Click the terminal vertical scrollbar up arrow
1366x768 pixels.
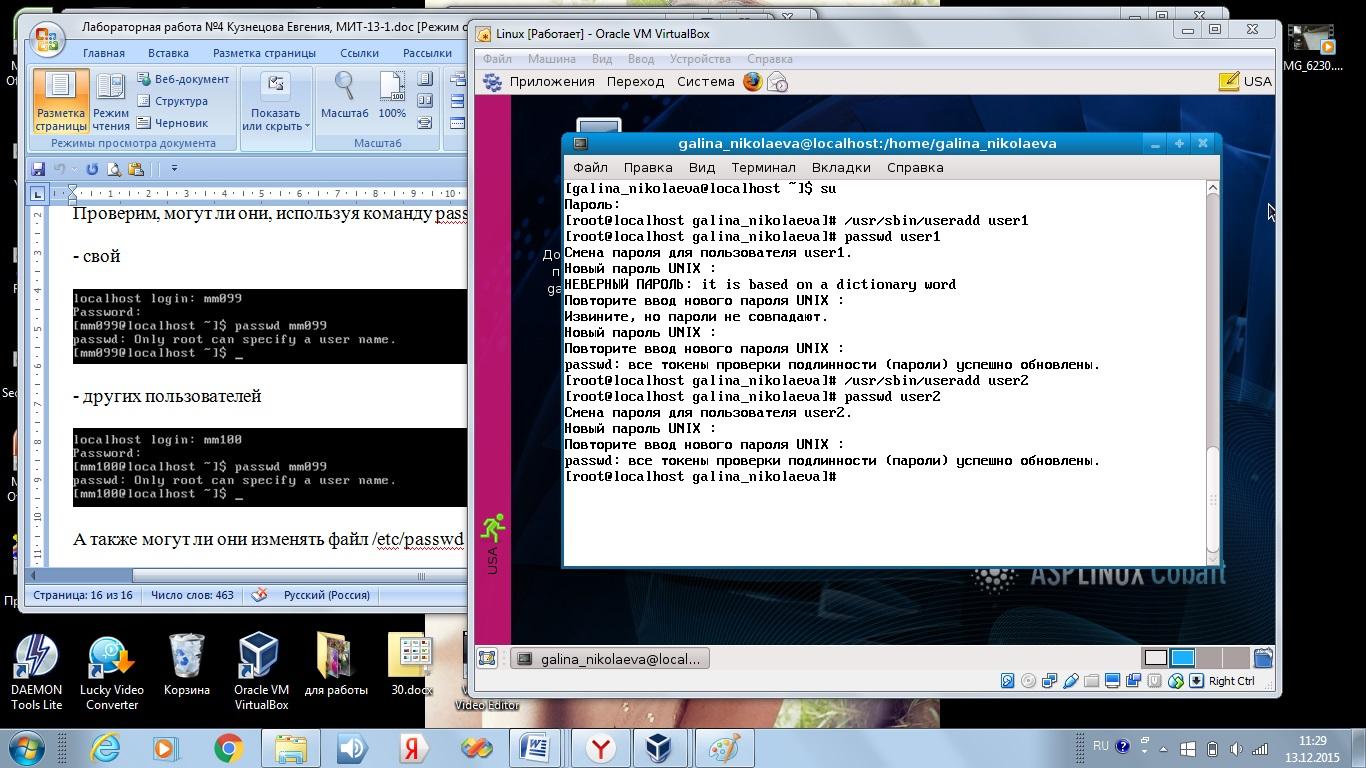1213,188
